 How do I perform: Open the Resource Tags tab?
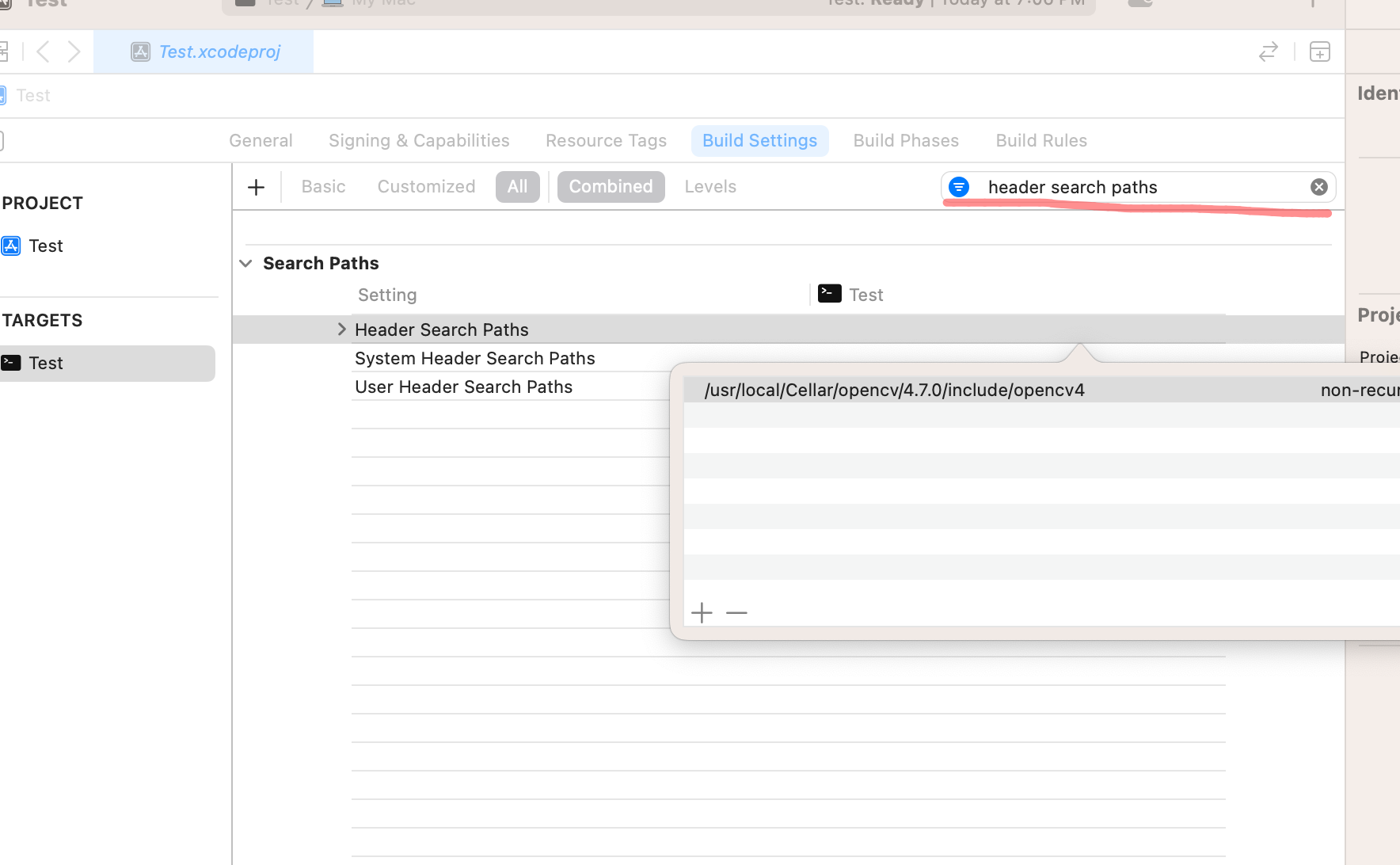coord(606,141)
